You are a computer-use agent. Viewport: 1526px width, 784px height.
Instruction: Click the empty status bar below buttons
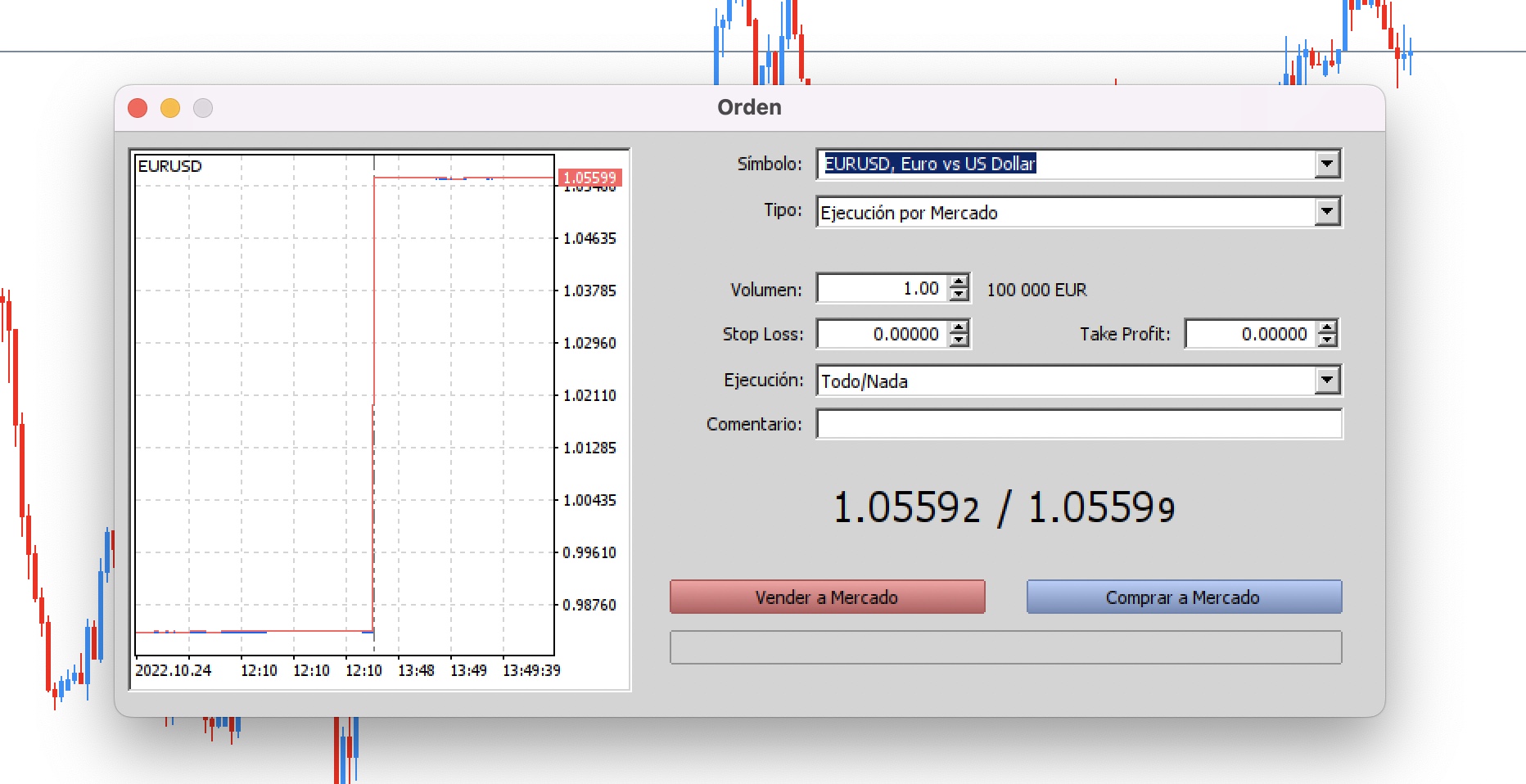[x=1005, y=647]
